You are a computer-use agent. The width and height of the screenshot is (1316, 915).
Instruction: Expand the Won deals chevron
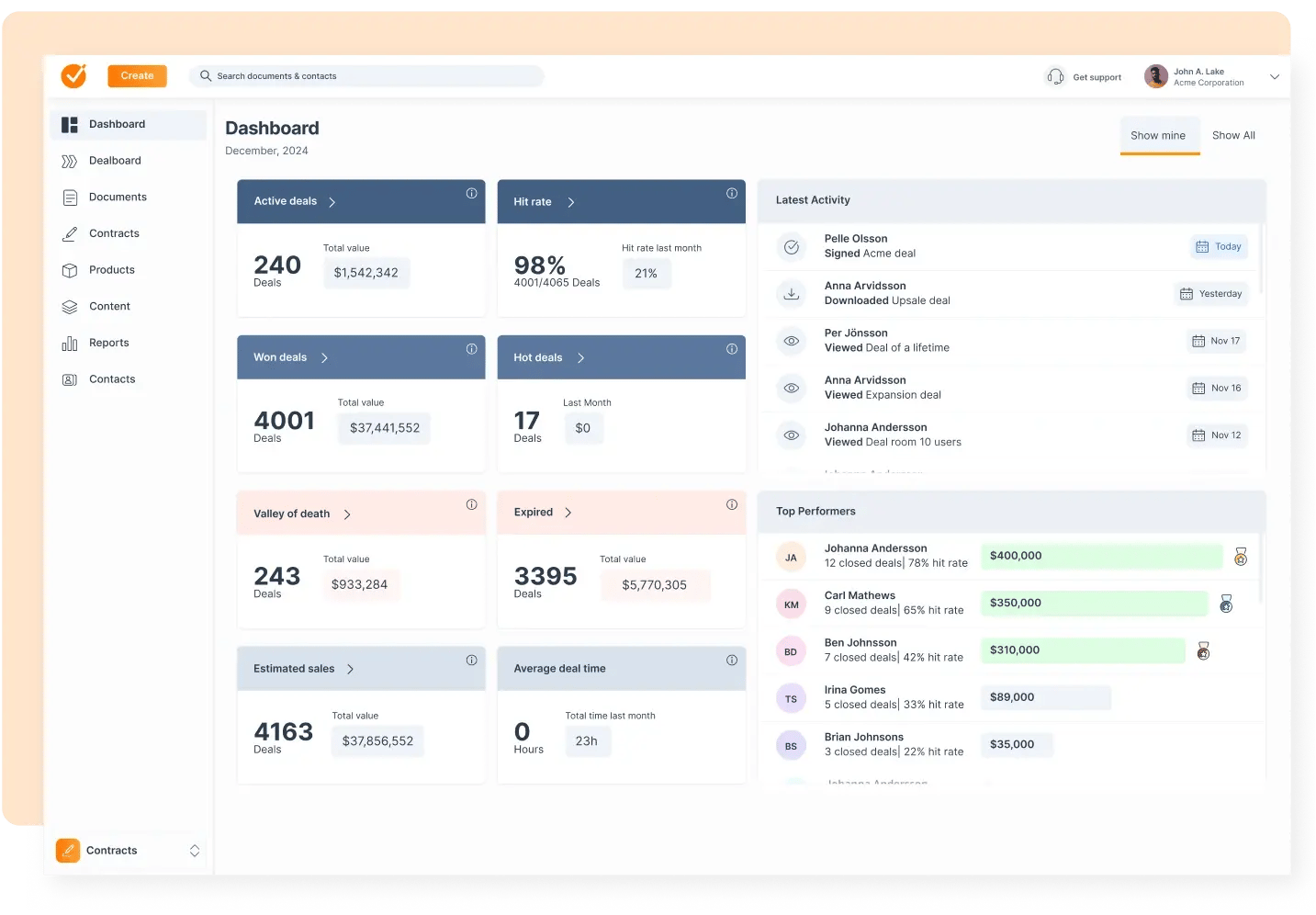point(324,358)
